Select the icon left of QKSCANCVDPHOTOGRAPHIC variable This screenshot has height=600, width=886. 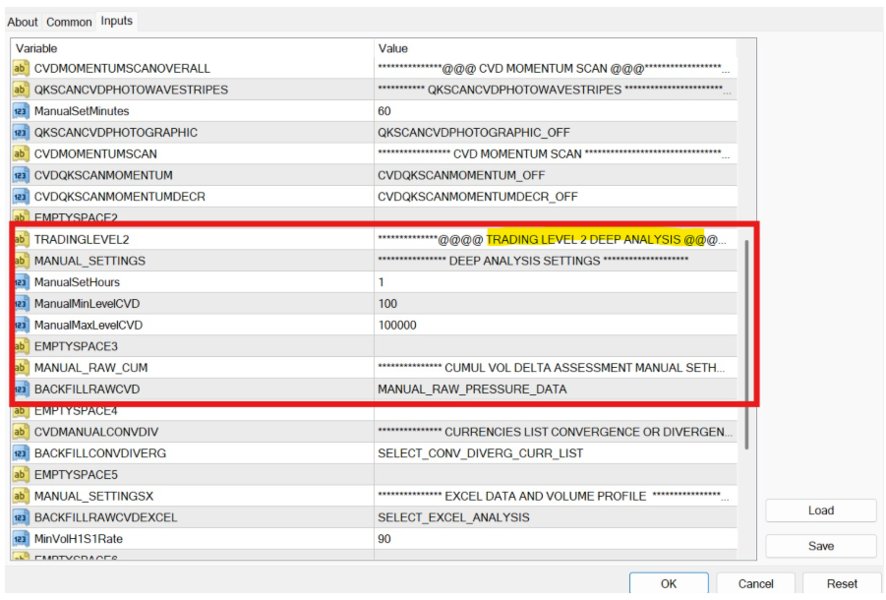[x=20, y=133]
